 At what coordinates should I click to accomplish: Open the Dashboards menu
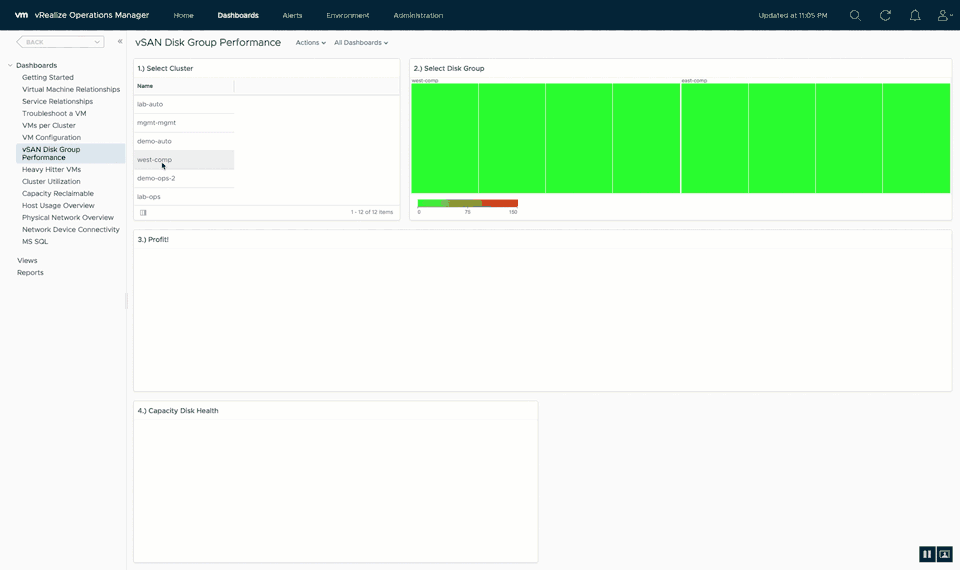238,15
